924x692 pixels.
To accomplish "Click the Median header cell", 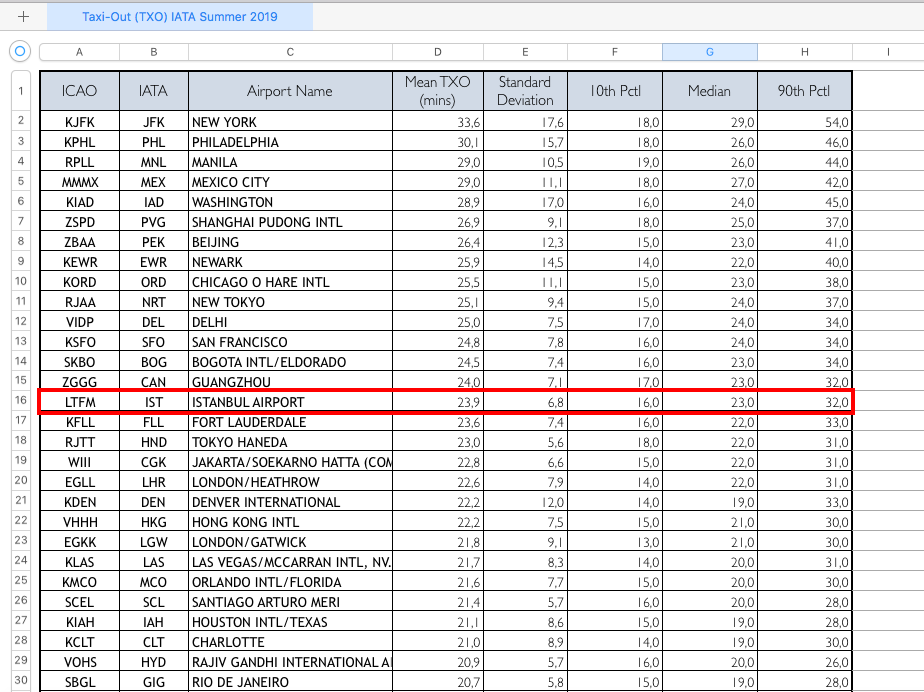I will 709,91.
